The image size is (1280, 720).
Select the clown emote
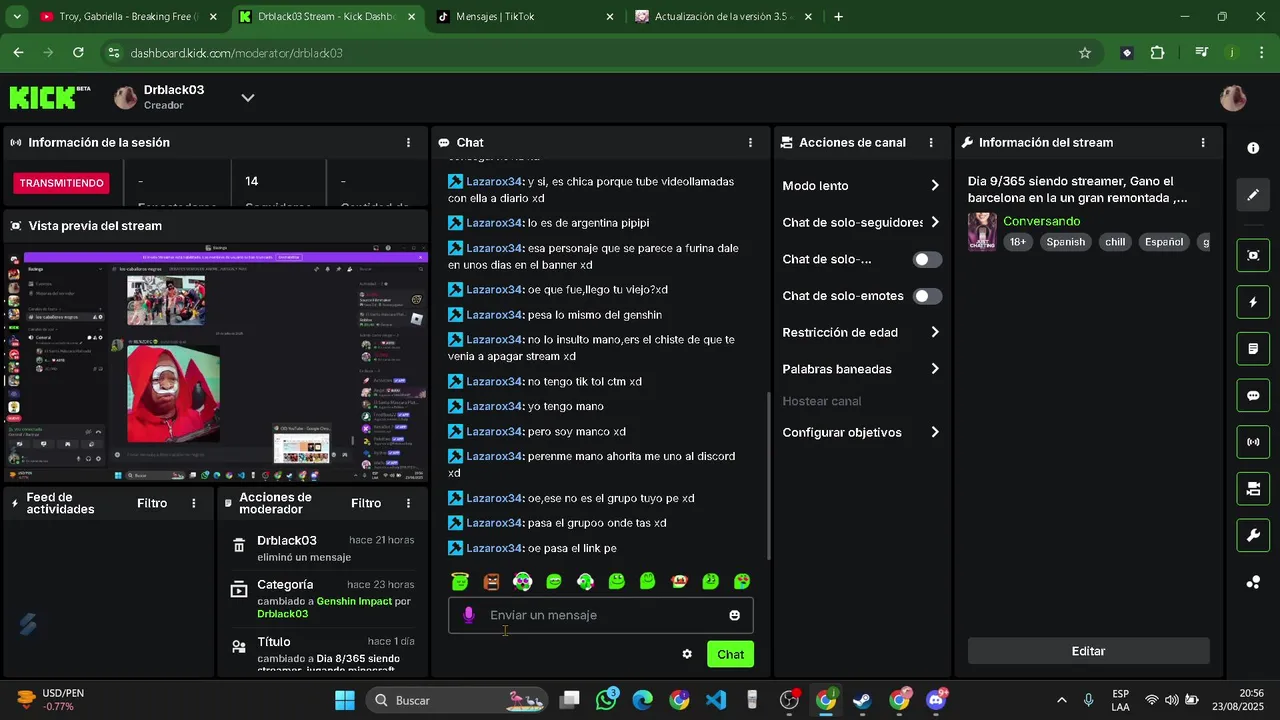(522, 581)
